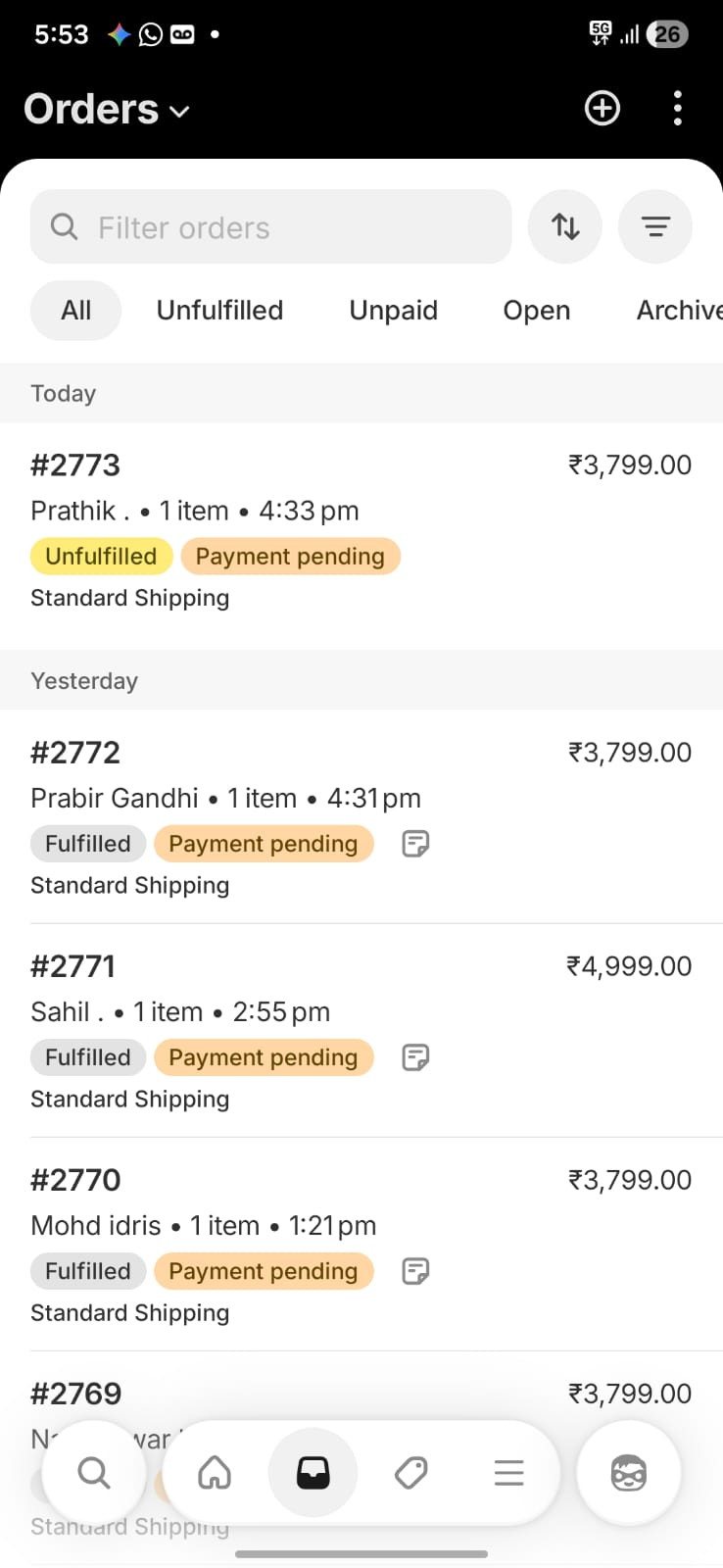This screenshot has width=723, height=1568.
Task: Open the three-dot overflow menu
Action: [677, 108]
